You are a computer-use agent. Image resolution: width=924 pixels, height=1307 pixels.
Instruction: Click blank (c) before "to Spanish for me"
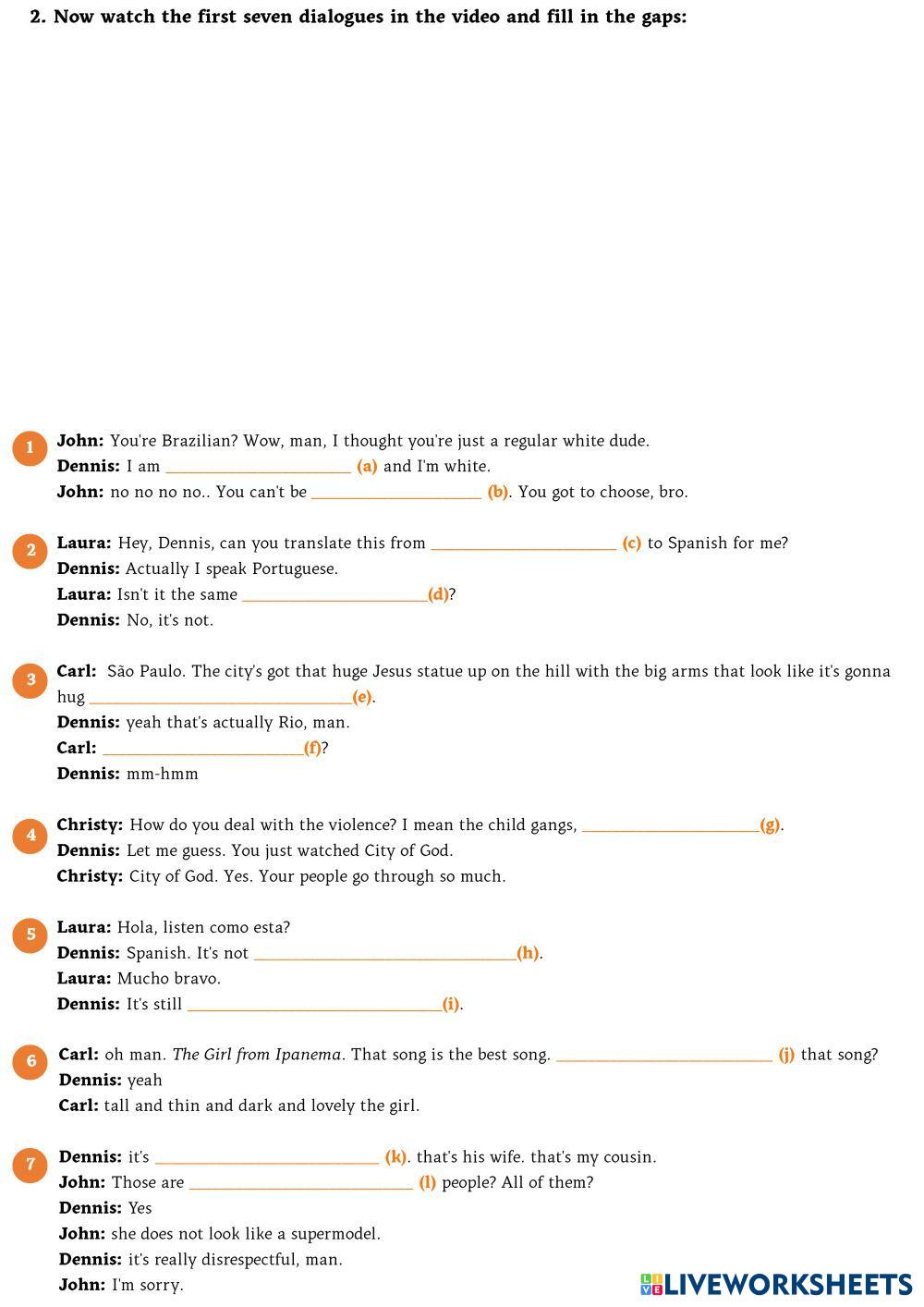coord(523,542)
